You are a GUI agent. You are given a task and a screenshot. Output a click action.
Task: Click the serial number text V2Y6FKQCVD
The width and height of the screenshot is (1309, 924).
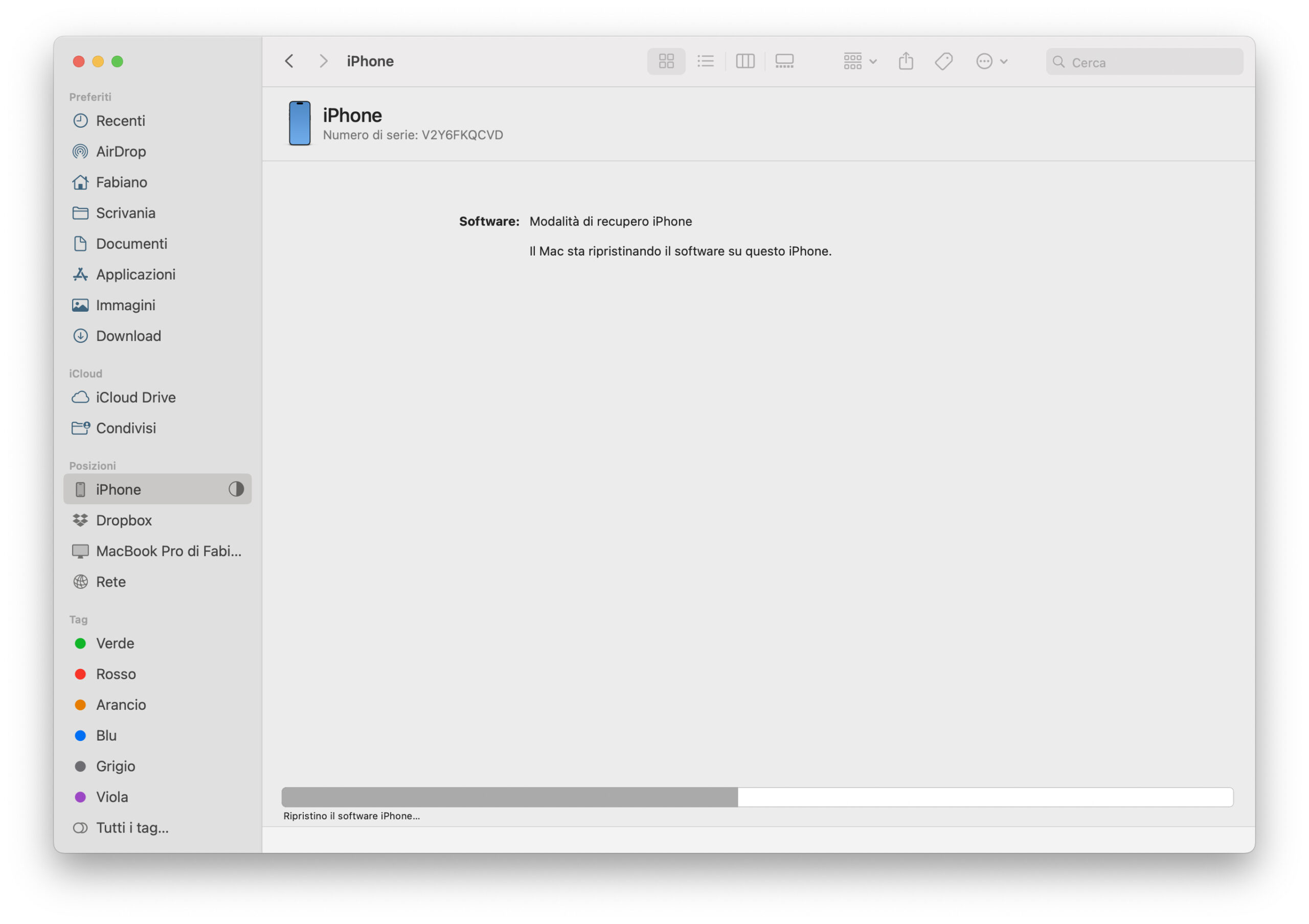[462, 135]
